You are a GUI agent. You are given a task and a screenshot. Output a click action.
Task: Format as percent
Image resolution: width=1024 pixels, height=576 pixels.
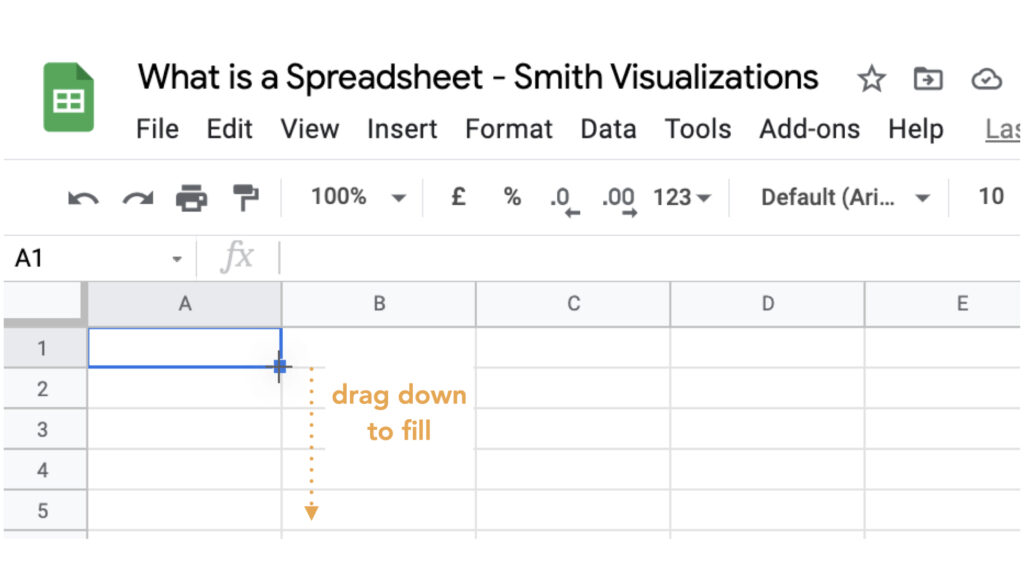(513, 197)
